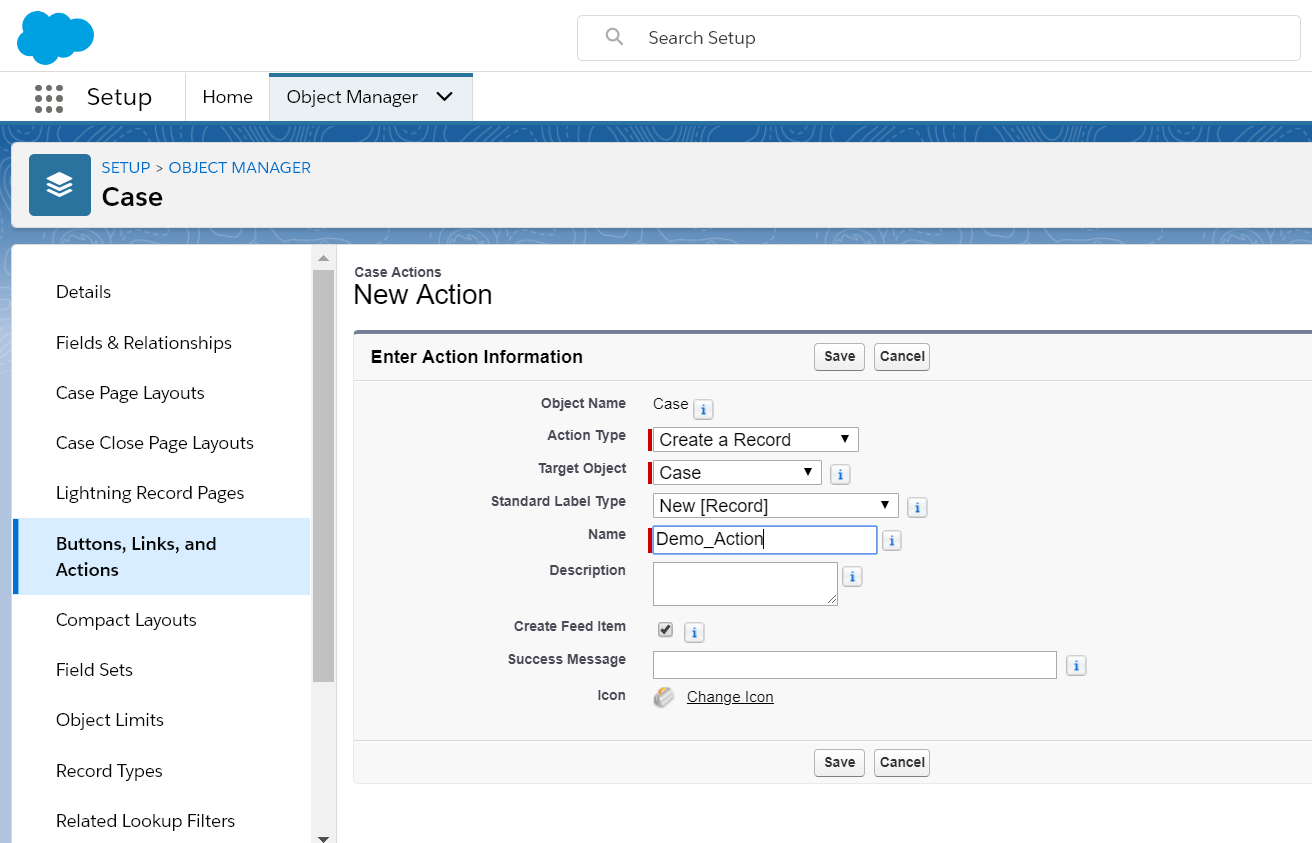1312x843 pixels.
Task: Open the Action Type dropdown
Action: click(x=846, y=439)
